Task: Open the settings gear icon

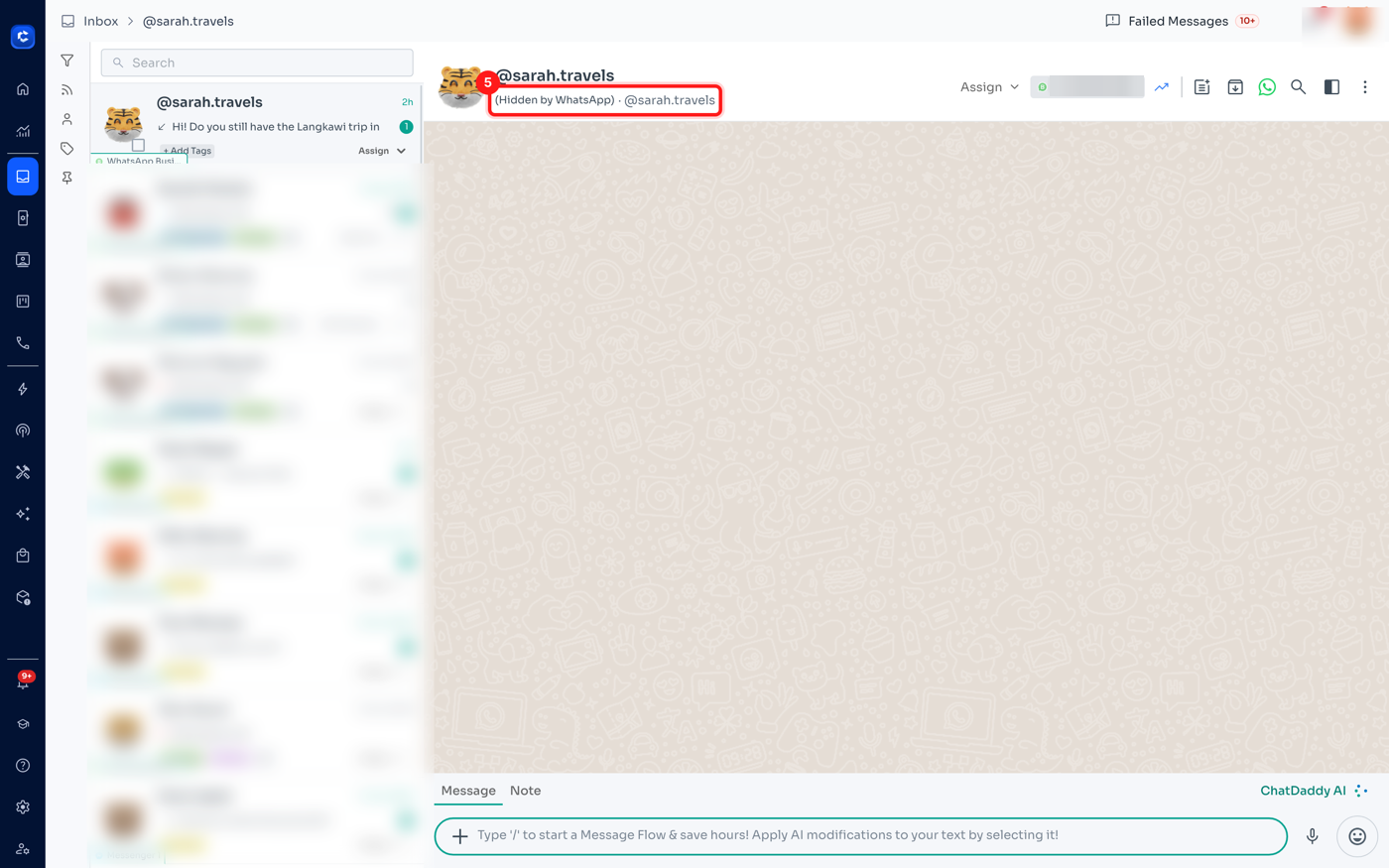Action: click(23, 807)
